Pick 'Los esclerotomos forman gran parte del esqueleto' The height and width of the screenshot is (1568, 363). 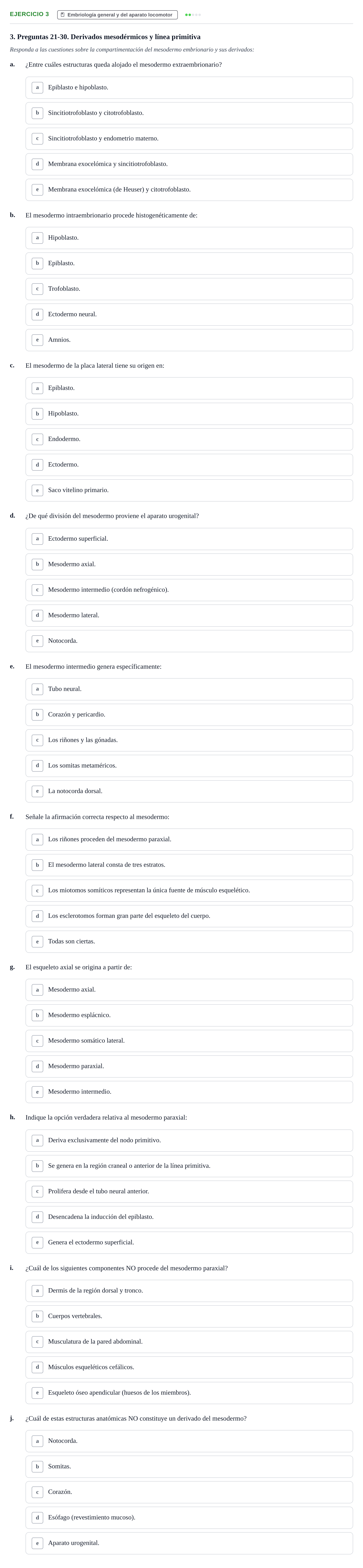(x=189, y=916)
